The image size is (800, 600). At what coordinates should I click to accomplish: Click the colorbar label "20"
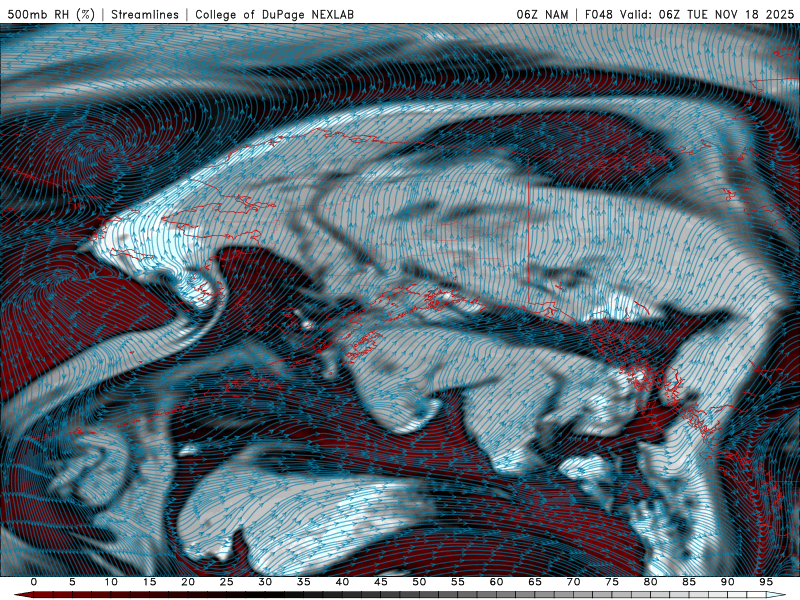coord(188,582)
